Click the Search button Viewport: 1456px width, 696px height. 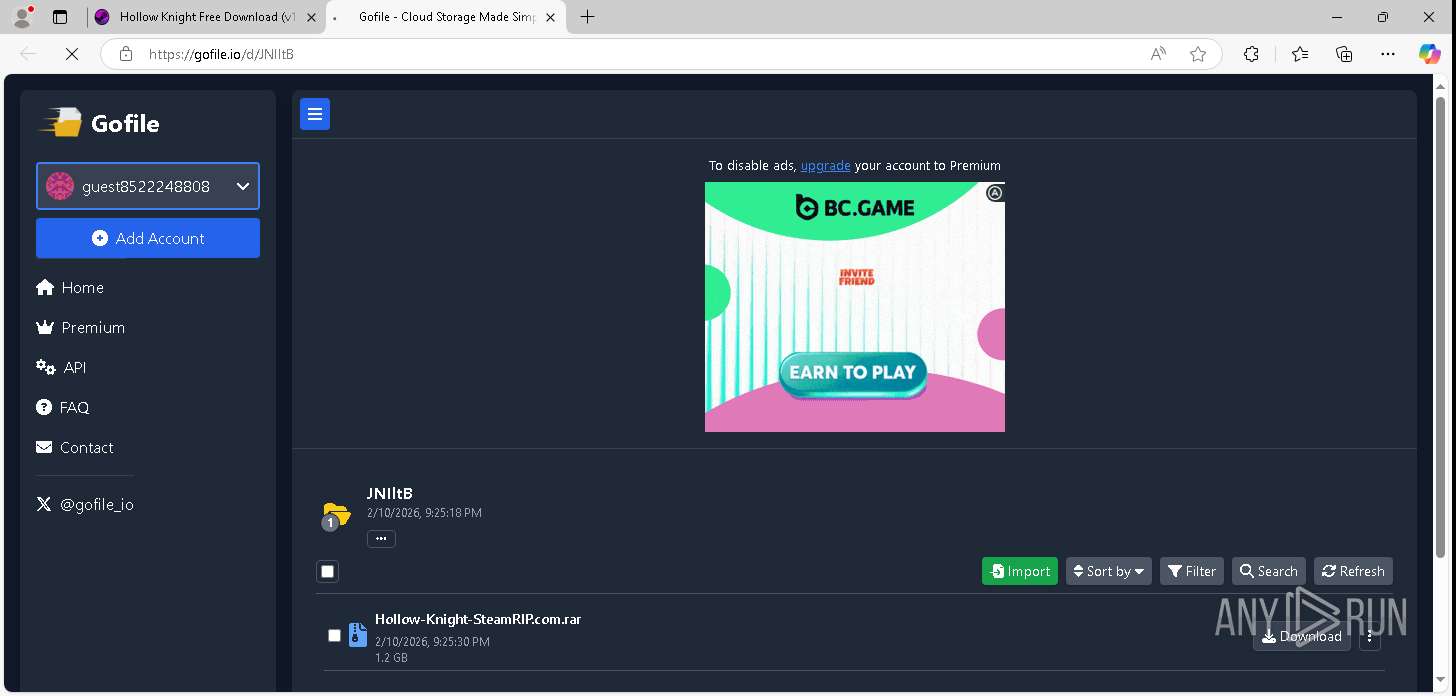pyautogui.click(x=1269, y=571)
